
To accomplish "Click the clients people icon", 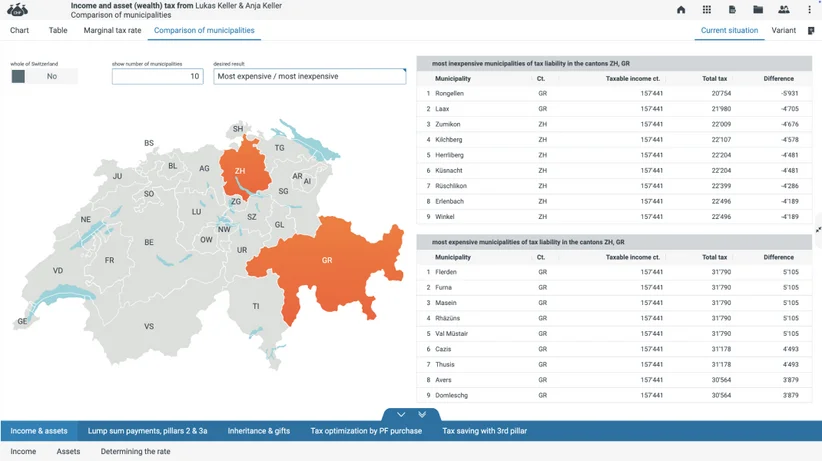I will click(x=784, y=9).
